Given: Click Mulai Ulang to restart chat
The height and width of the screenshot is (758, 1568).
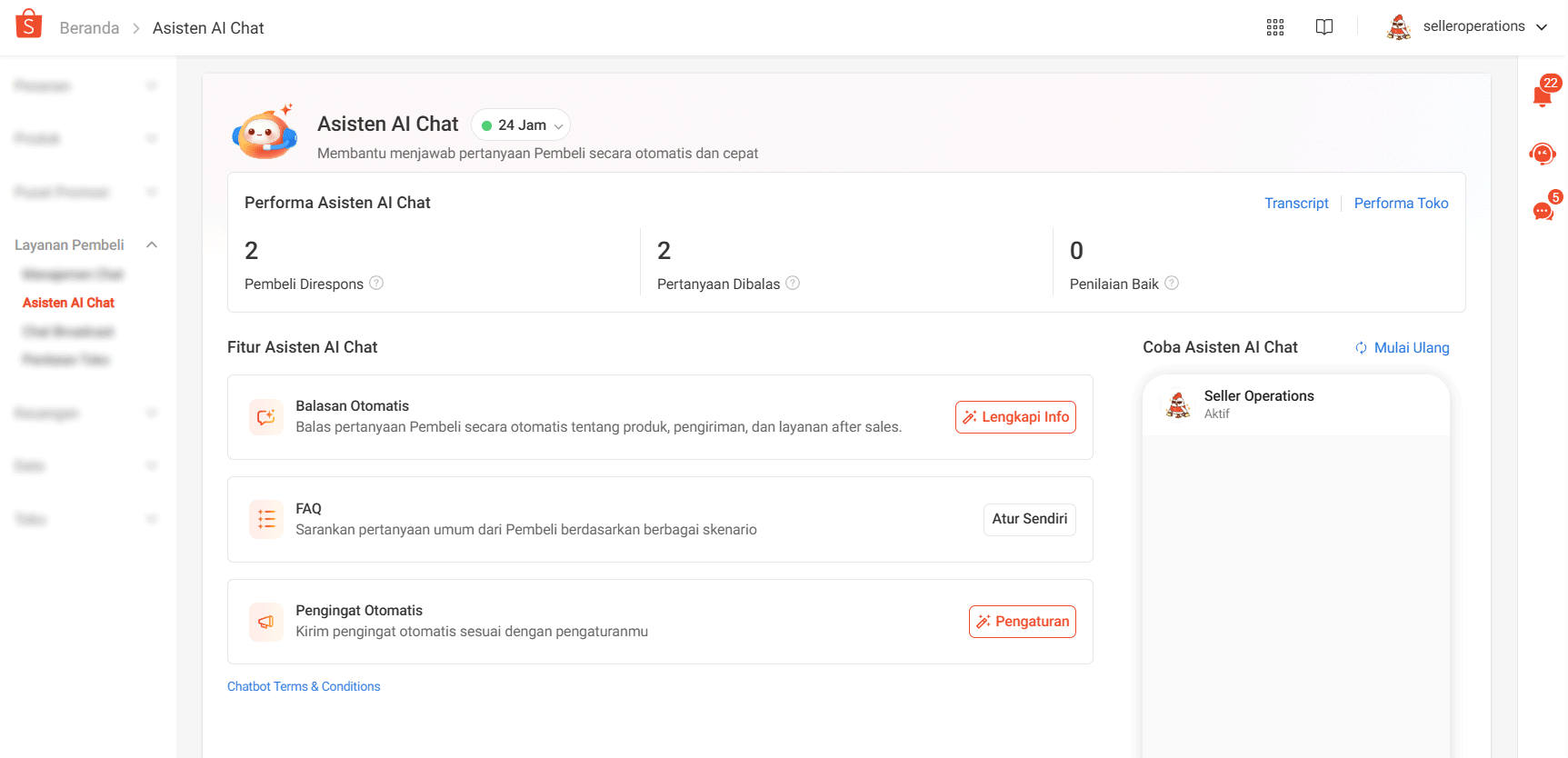Looking at the screenshot, I should [x=1403, y=348].
